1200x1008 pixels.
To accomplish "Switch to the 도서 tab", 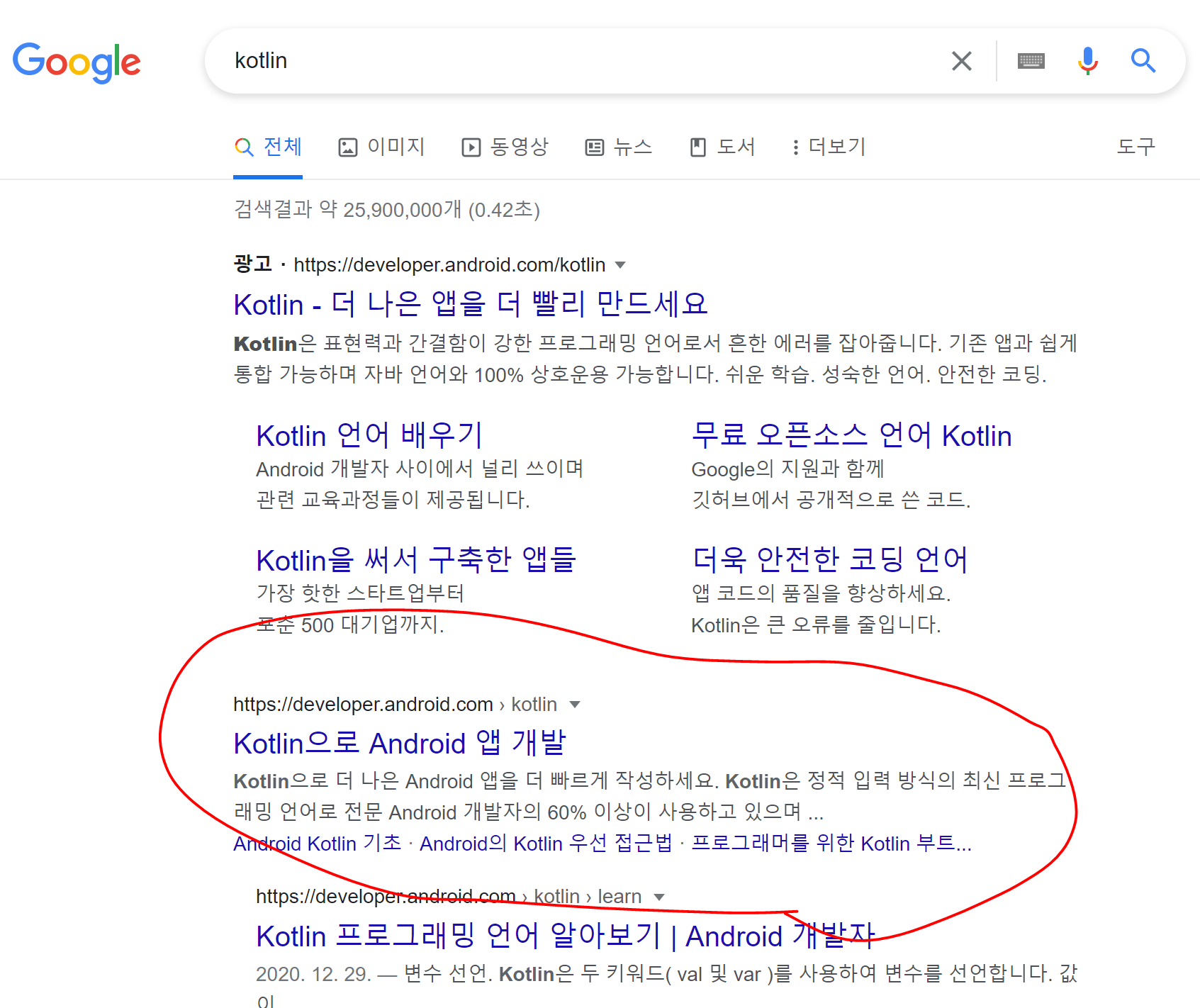I will point(722,147).
